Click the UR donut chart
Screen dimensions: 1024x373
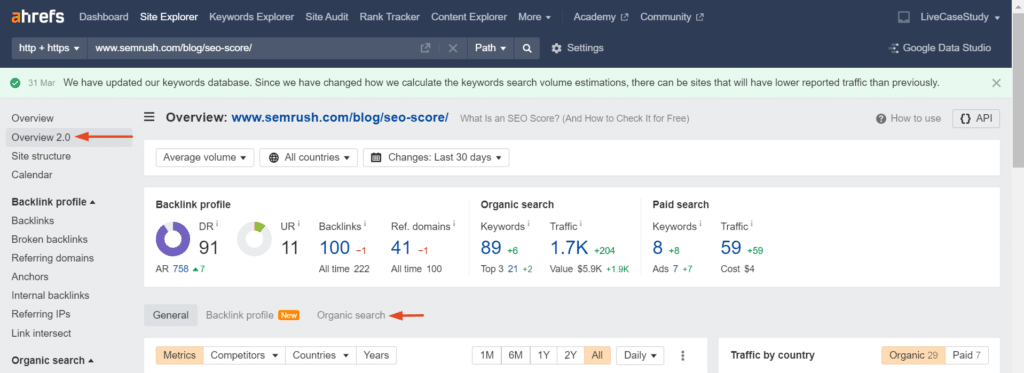(254, 239)
